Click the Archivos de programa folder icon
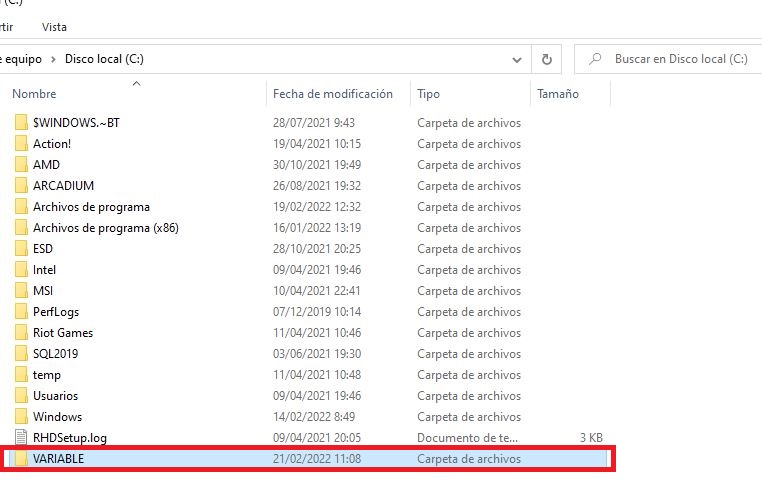 click(x=21, y=207)
